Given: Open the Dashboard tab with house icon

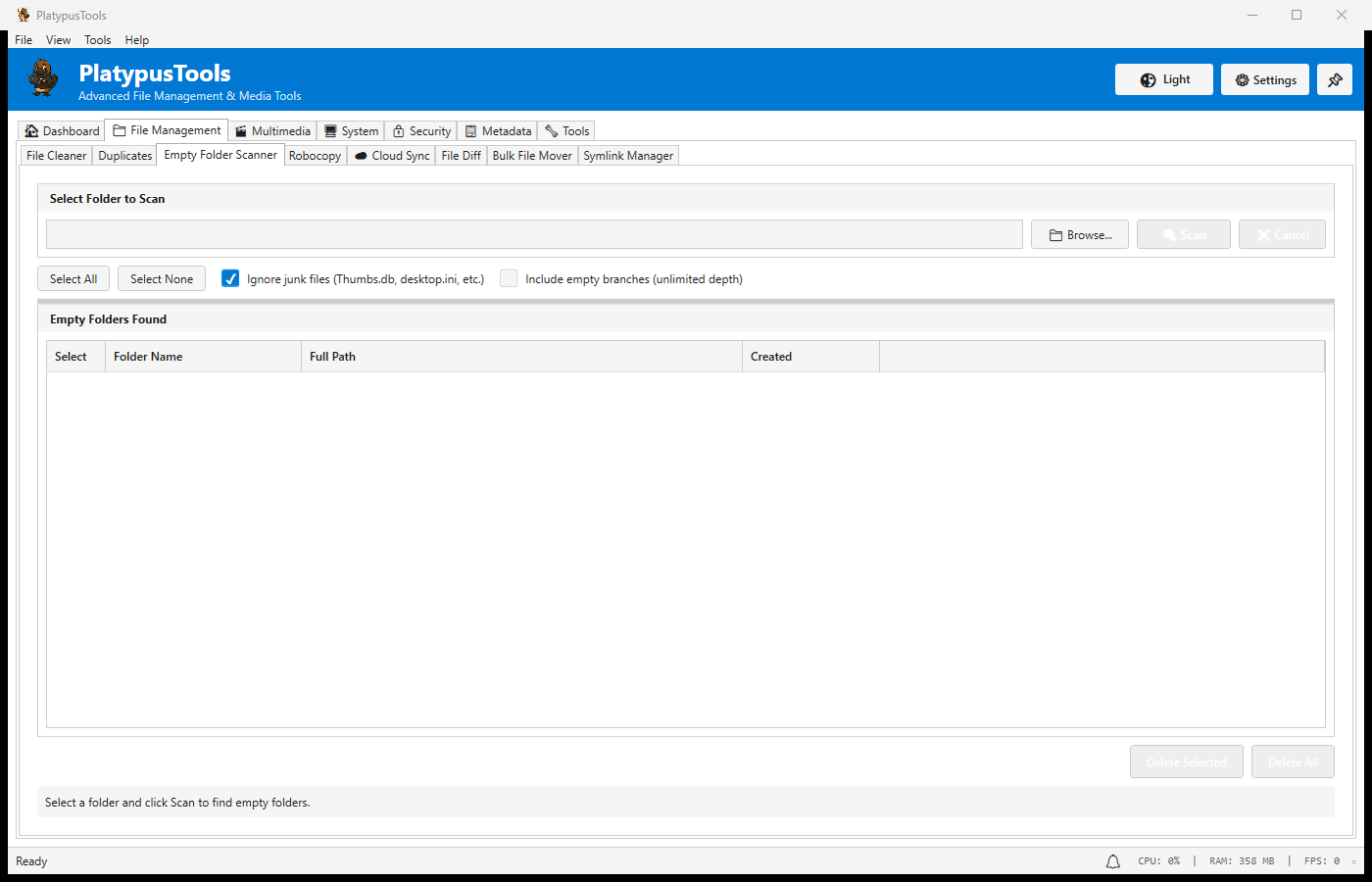Looking at the screenshot, I should [x=62, y=131].
